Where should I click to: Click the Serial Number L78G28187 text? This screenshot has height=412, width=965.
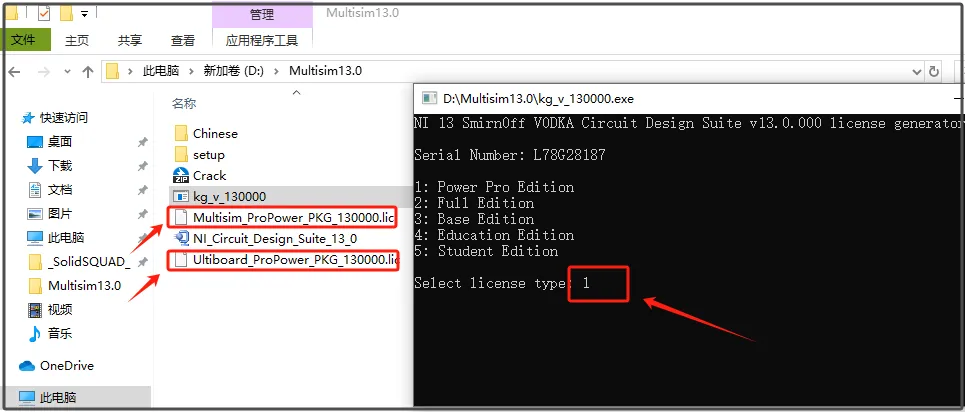pos(510,155)
